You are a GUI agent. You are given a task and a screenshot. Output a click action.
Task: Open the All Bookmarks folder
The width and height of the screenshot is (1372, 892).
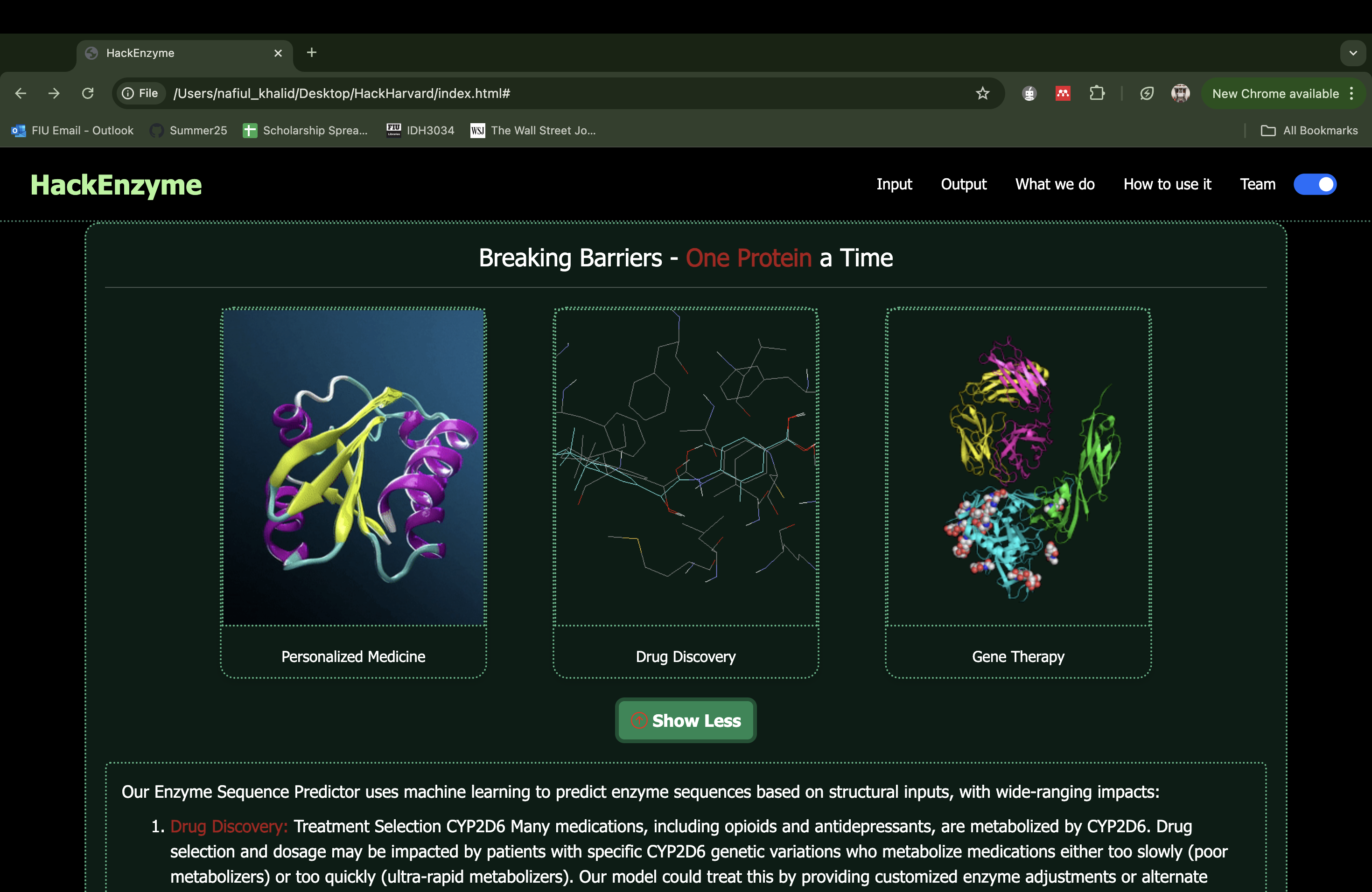point(1309,131)
